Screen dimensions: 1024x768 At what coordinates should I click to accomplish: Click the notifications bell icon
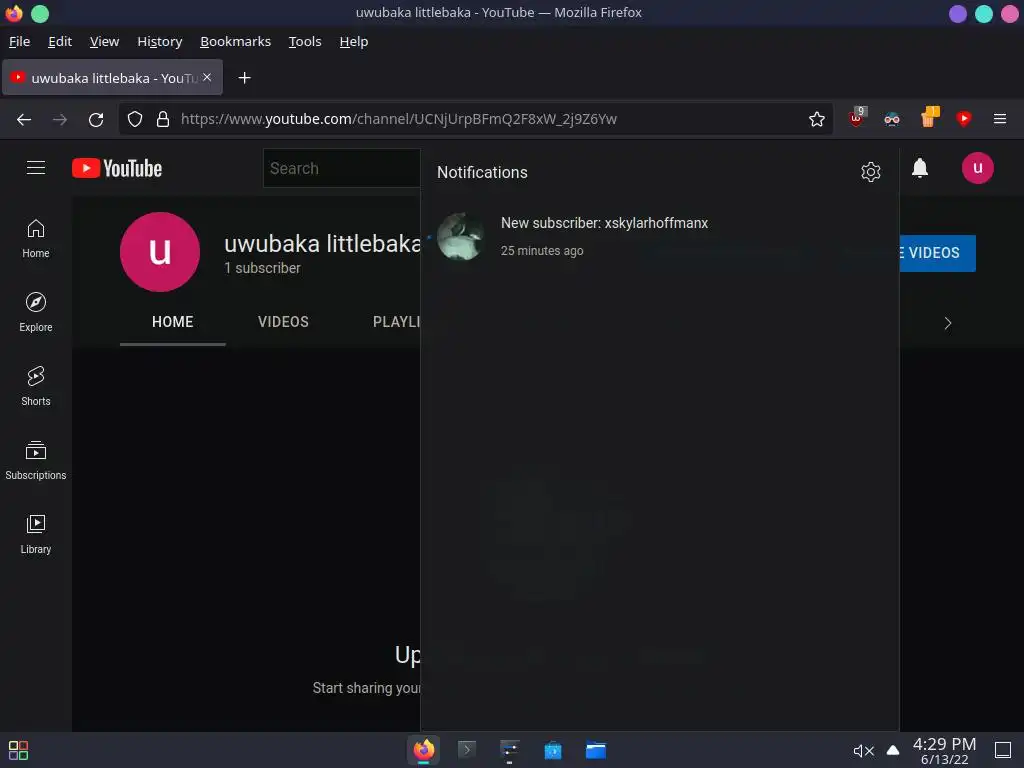pos(920,168)
